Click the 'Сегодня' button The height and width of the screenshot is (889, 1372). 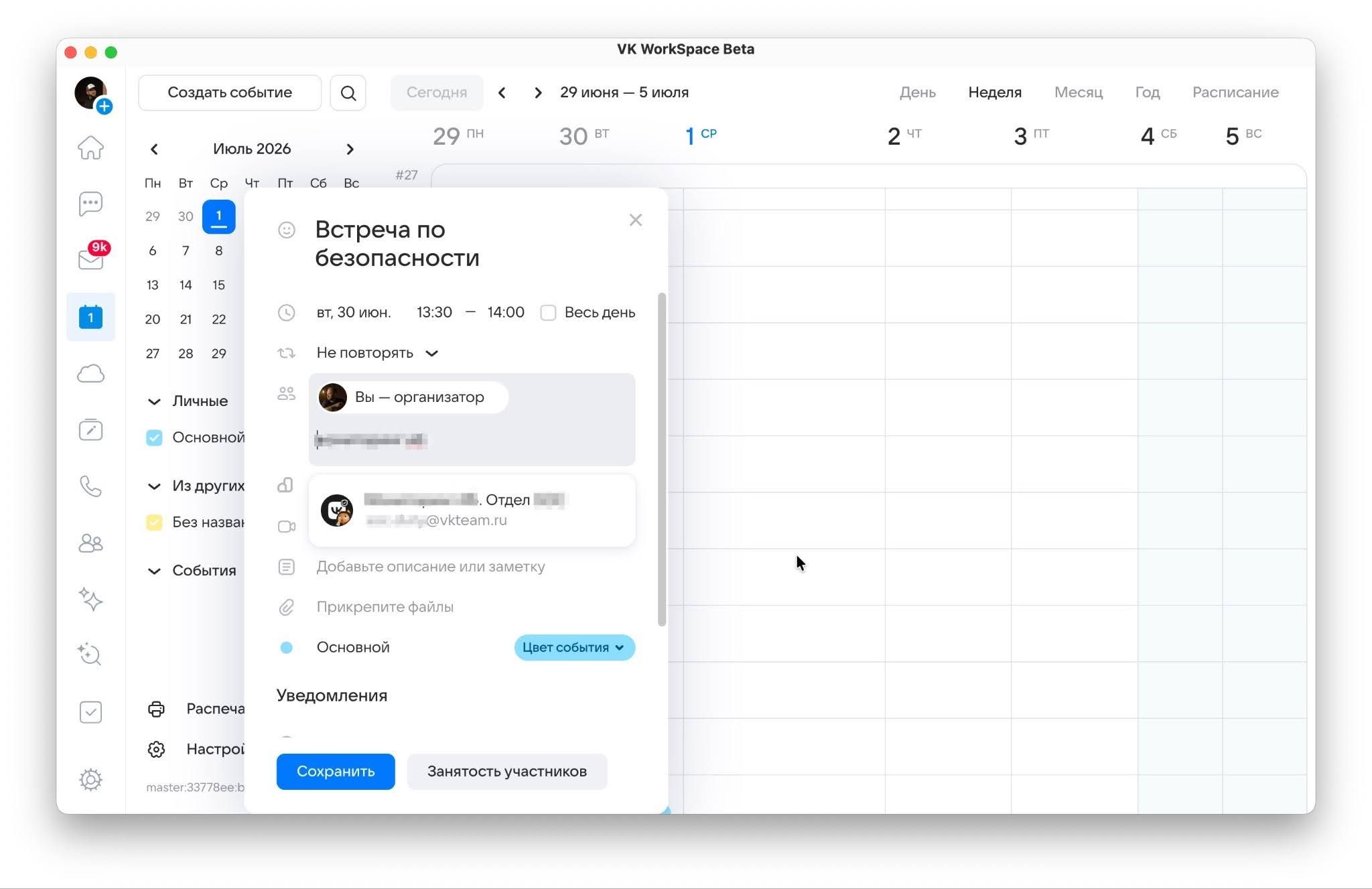coord(437,92)
